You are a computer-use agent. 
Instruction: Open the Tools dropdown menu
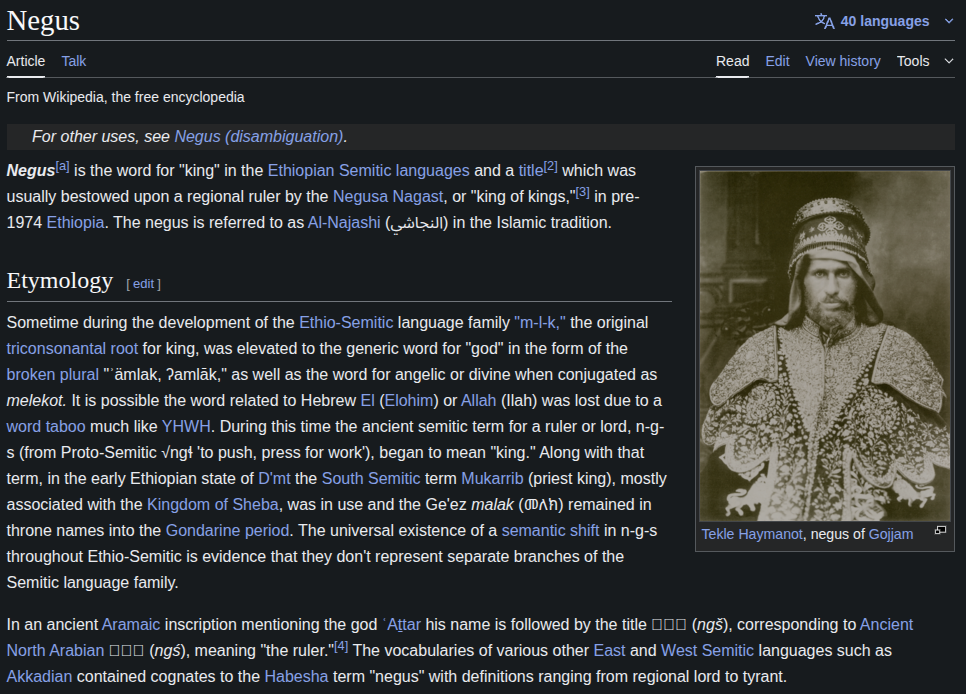924,61
